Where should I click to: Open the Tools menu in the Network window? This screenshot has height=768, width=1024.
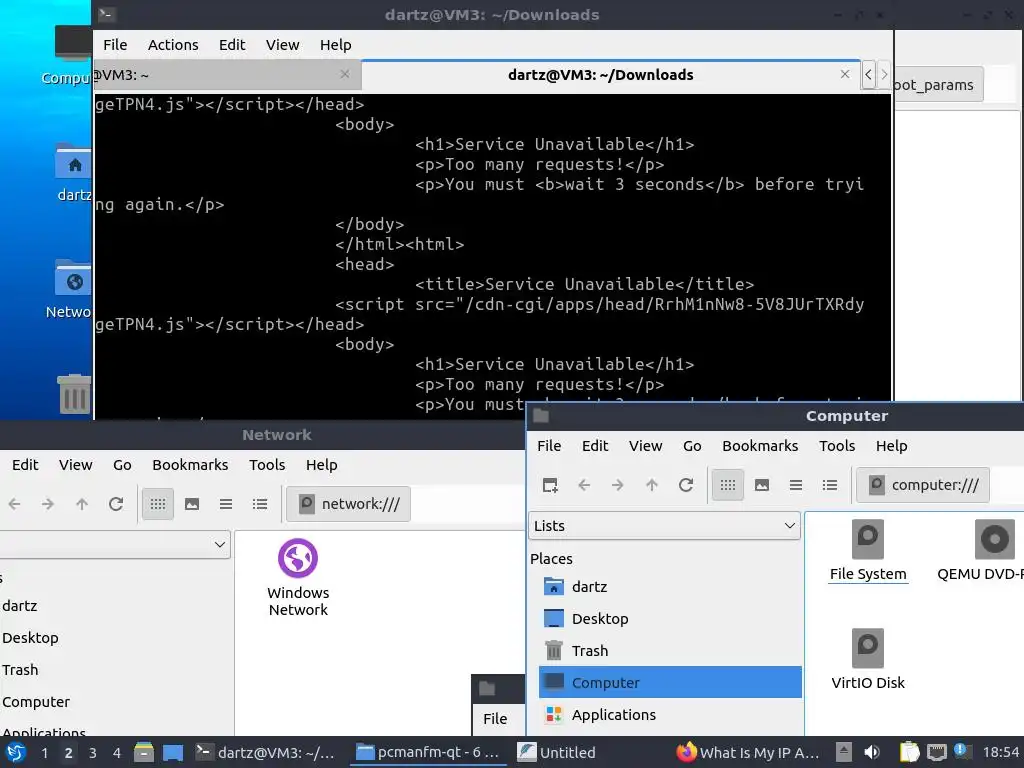(267, 465)
